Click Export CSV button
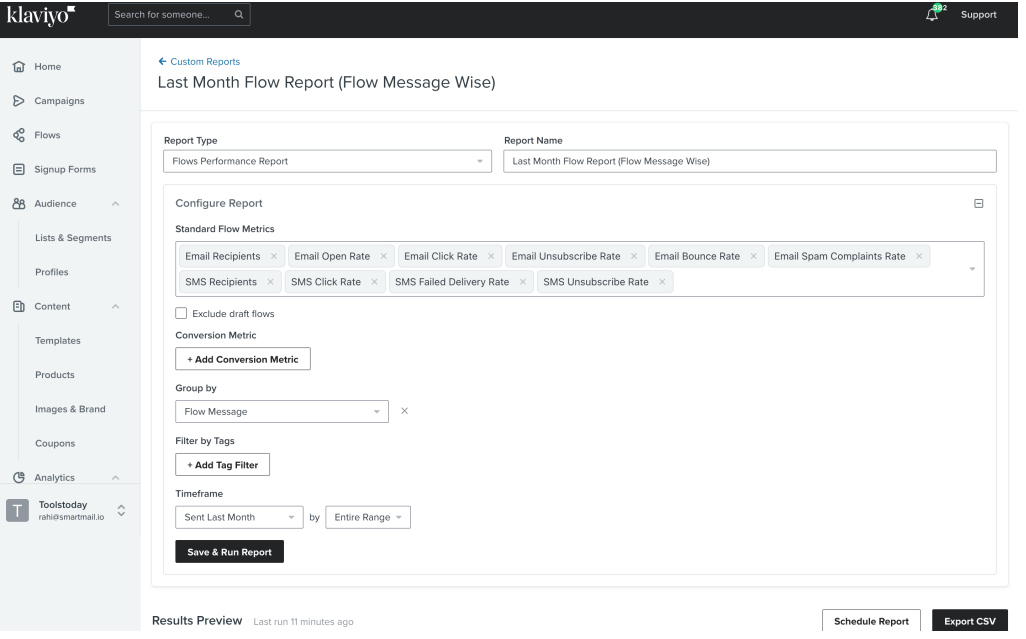Screen dimensions: 1026x639 coord(970,621)
